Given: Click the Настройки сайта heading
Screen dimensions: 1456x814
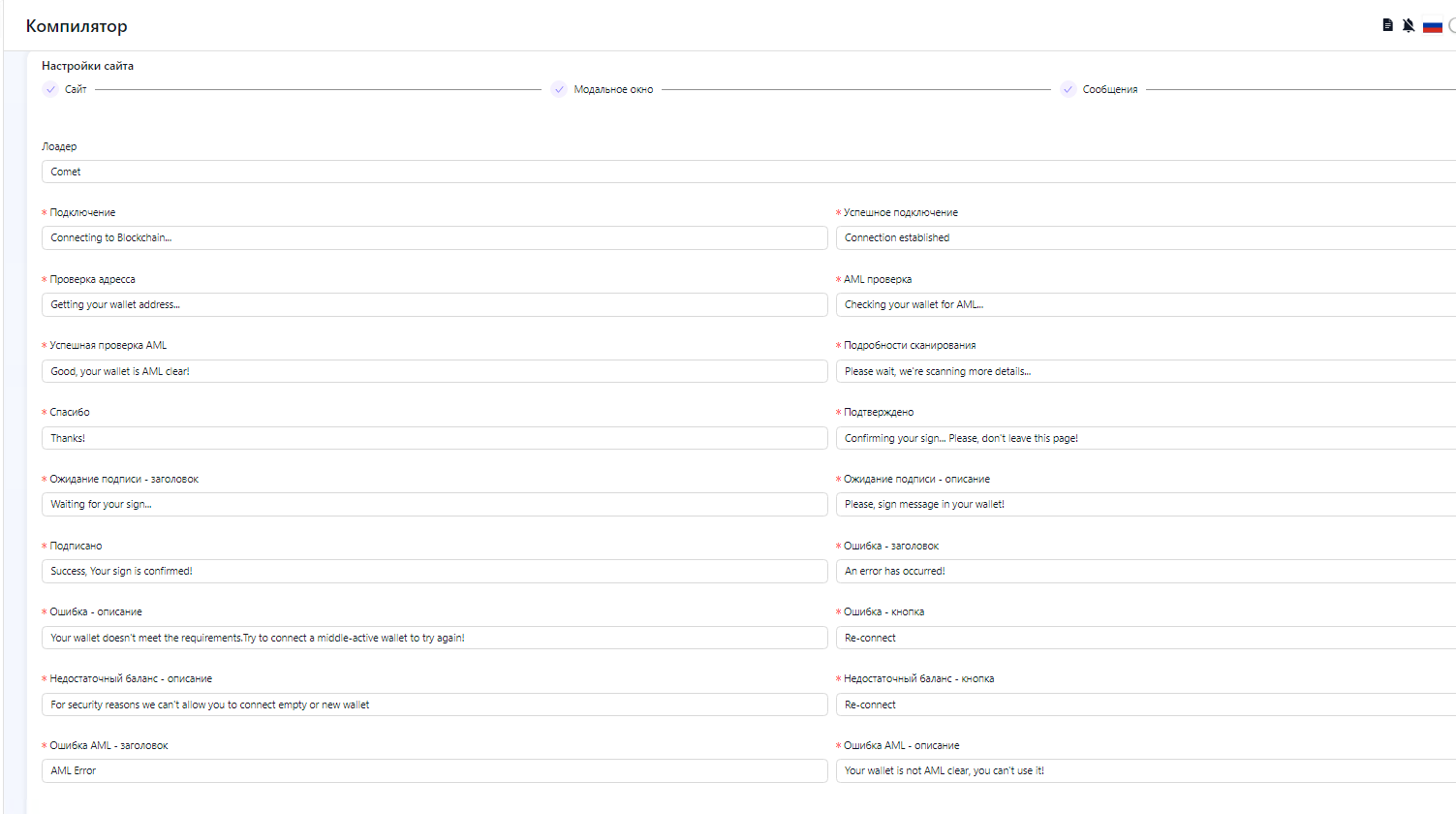Looking at the screenshot, I should 88,65.
